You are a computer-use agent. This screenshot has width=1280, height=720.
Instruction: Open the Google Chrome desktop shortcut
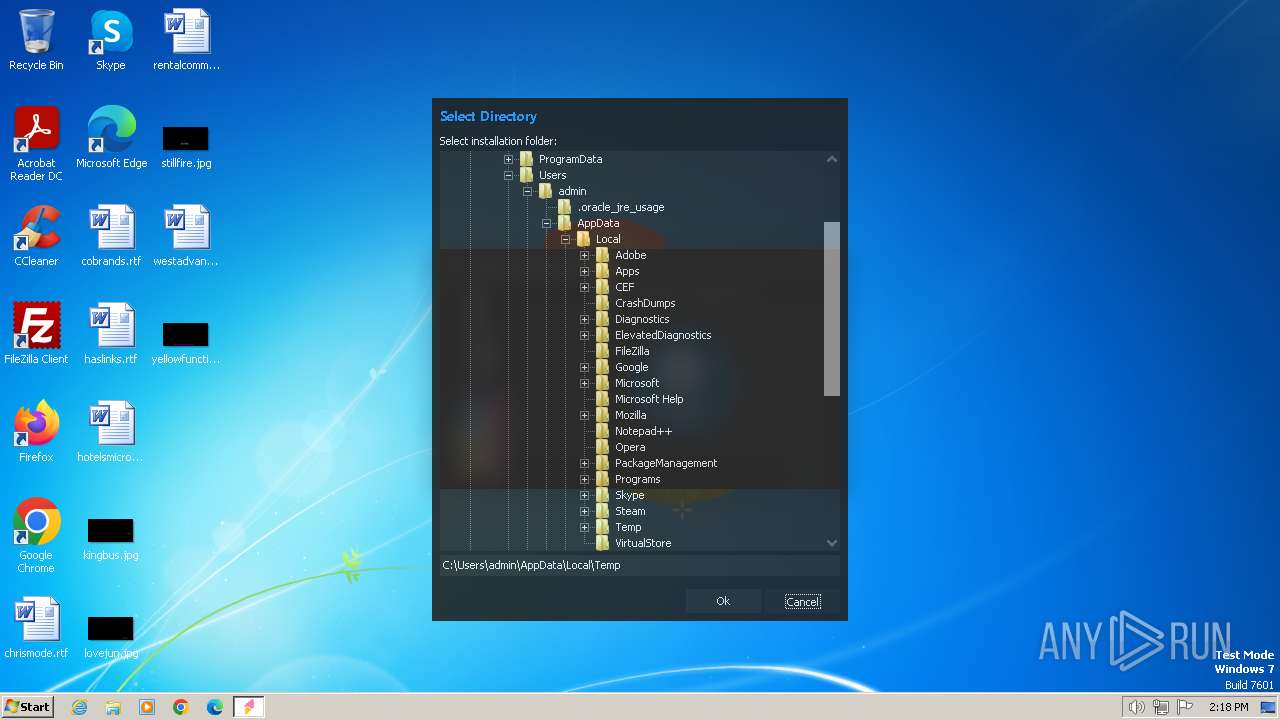coord(36,535)
